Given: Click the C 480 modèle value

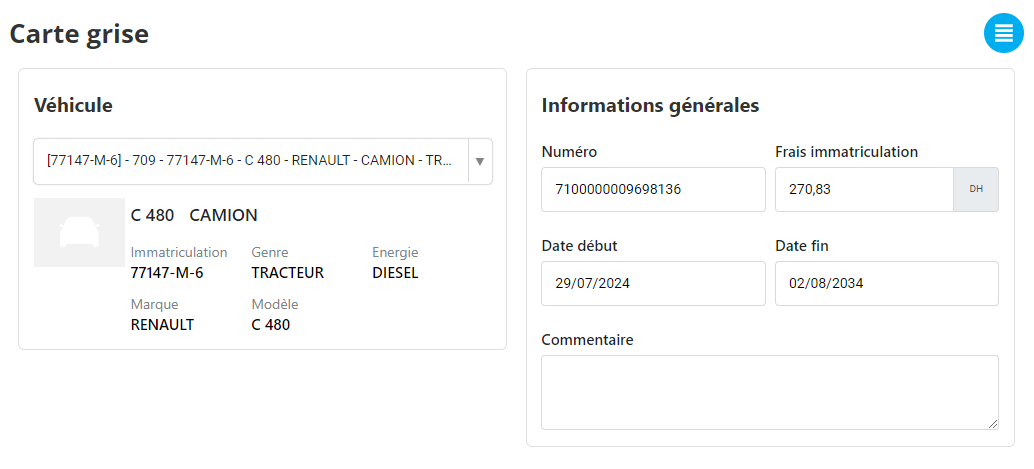Looking at the screenshot, I should click(270, 325).
